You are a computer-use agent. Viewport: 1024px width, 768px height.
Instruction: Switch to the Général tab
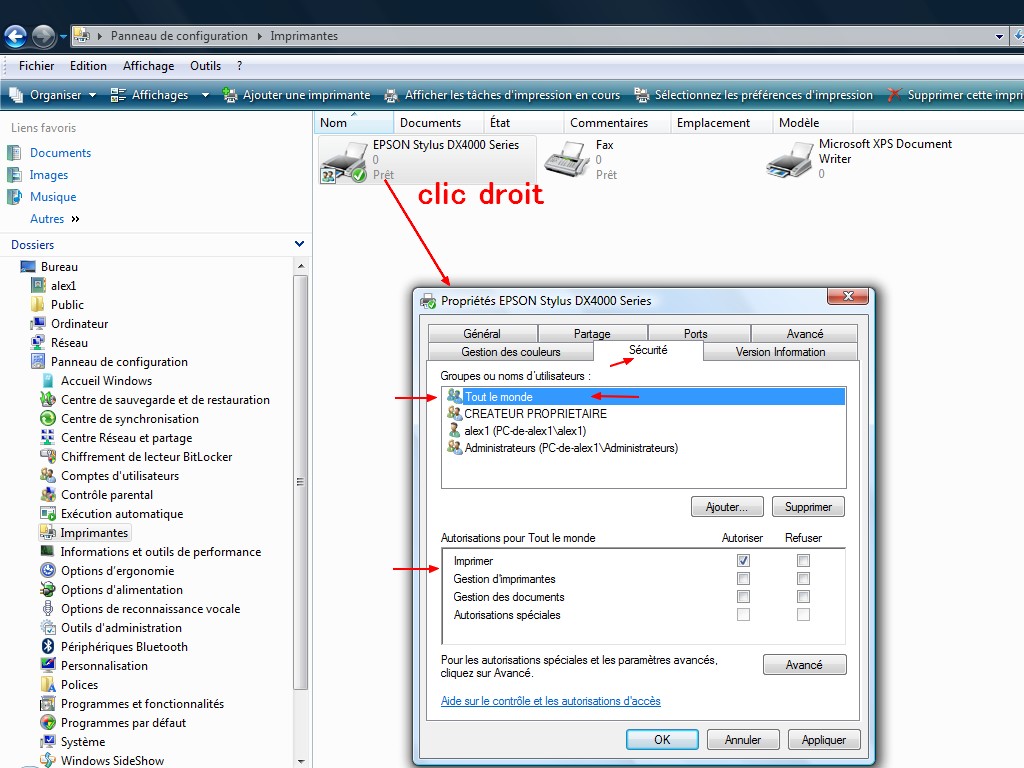[x=482, y=334]
